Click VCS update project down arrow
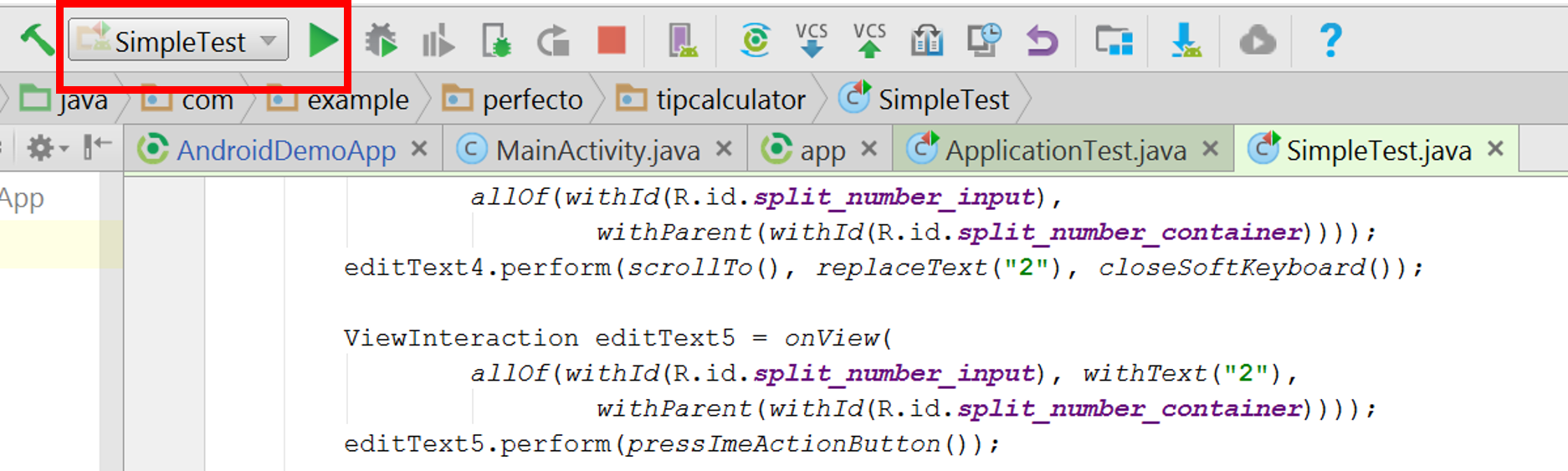 (x=811, y=40)
